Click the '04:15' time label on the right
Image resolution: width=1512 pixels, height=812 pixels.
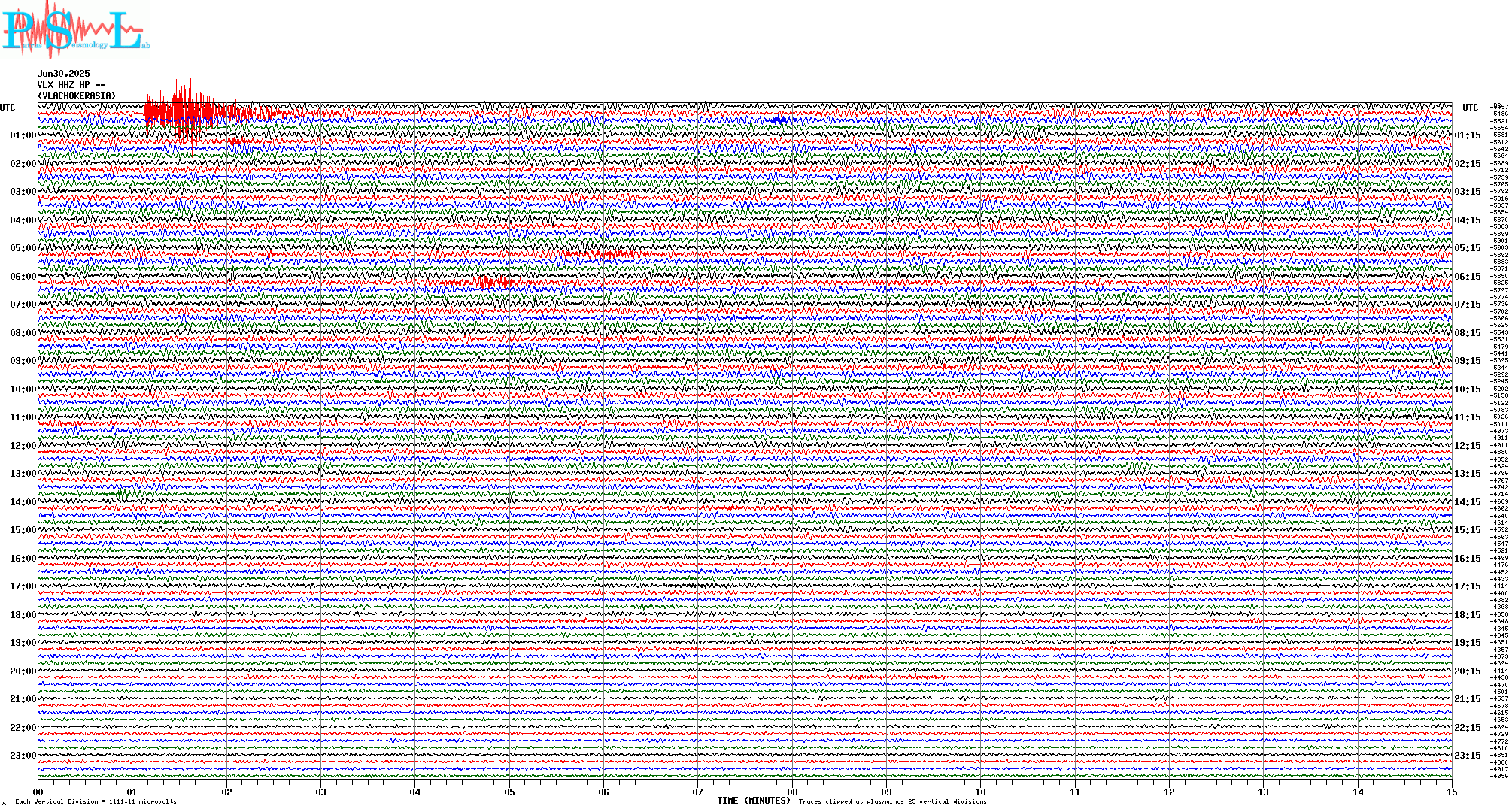[x=1468, y=220]
